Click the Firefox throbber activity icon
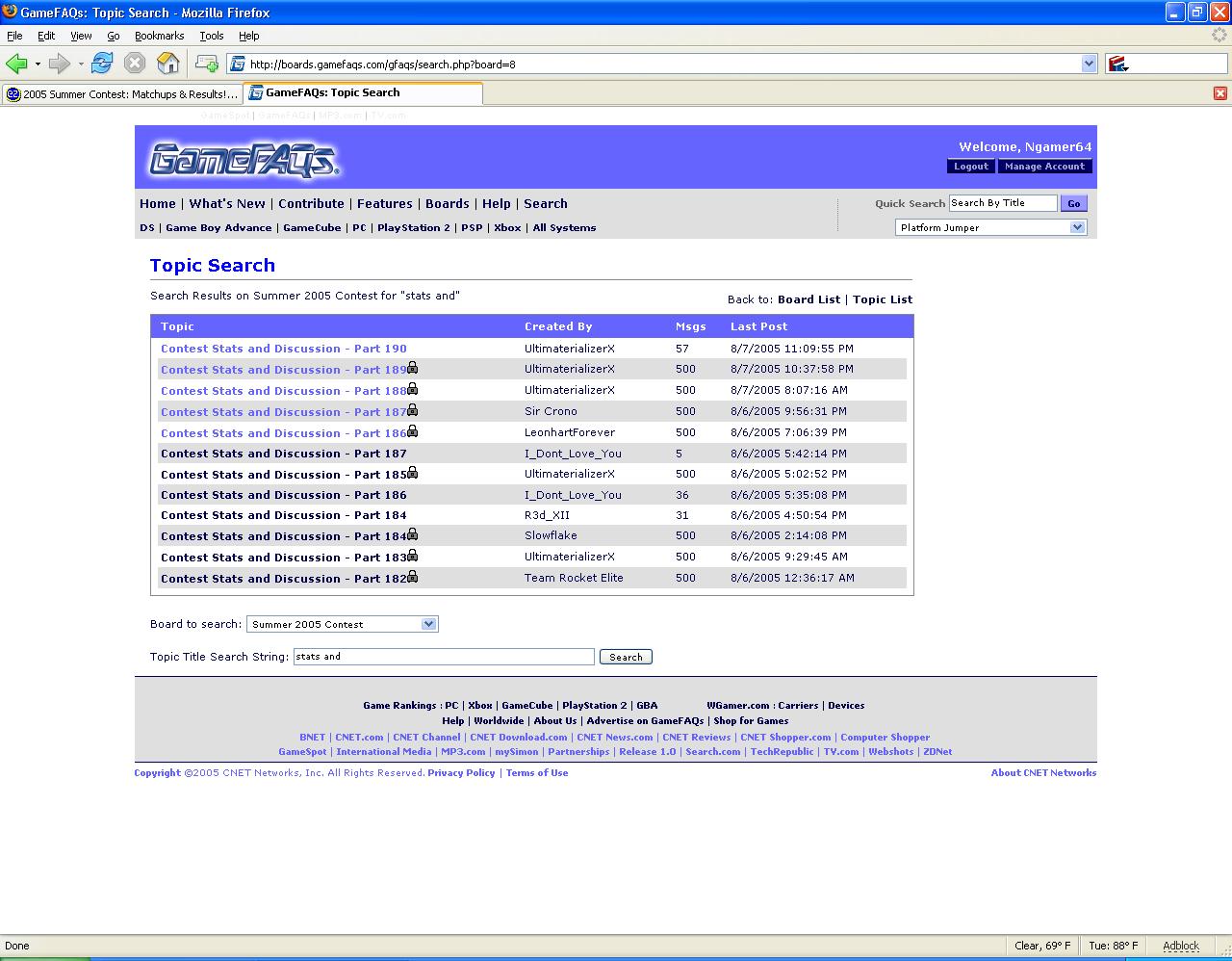The image size is (1232, 961). (x=1220, y=36)
